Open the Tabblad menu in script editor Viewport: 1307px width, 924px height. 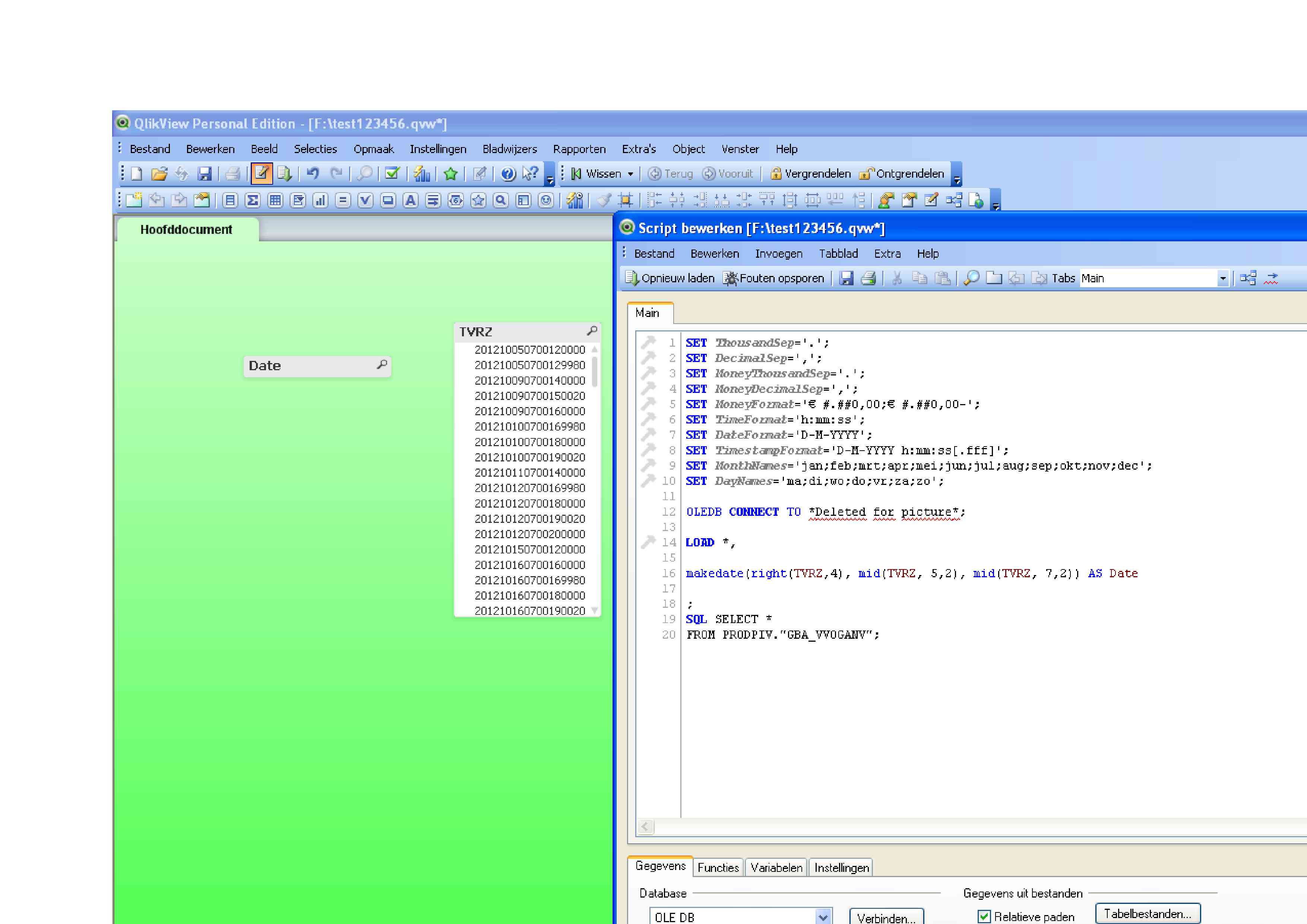pyautogui.click(x=838, y=254)
